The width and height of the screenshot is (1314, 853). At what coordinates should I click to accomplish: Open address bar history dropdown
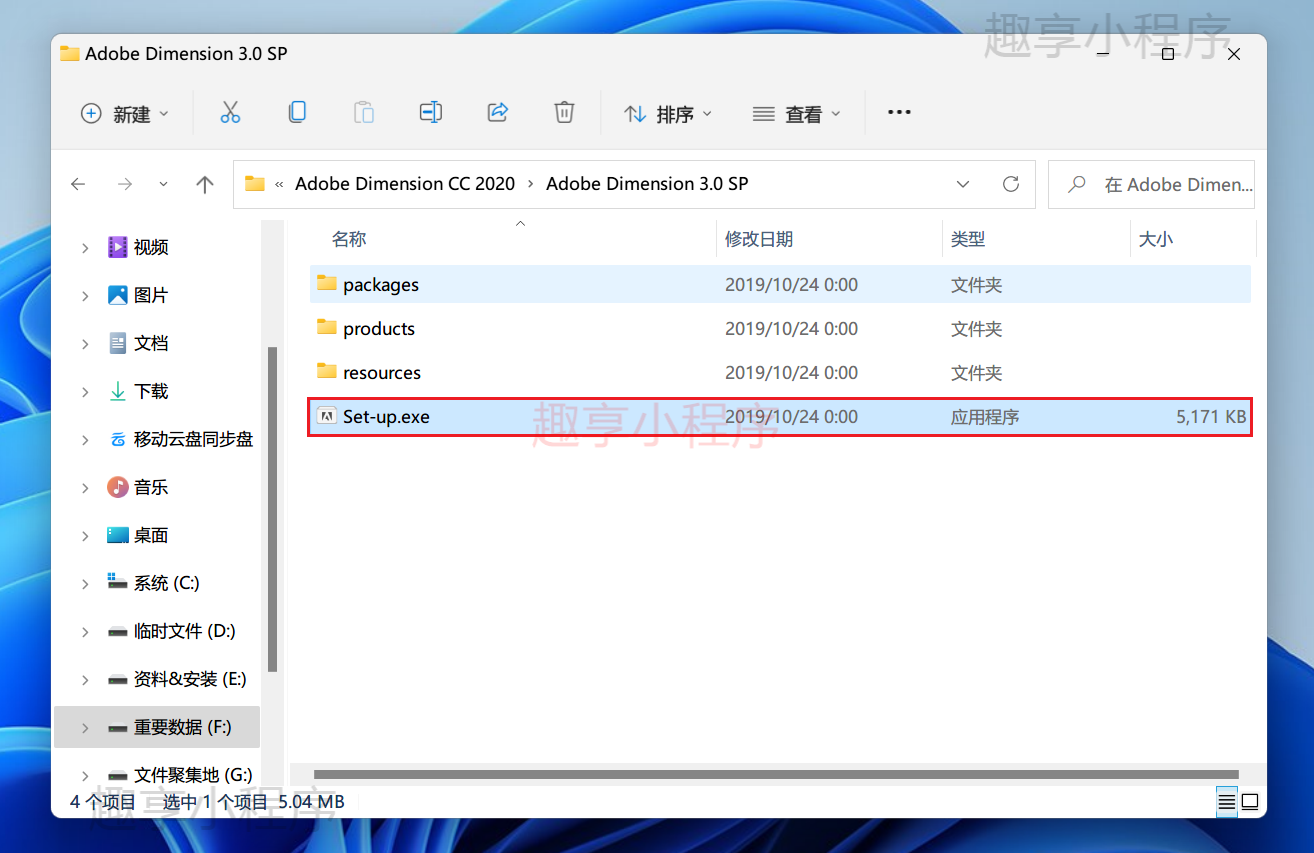pyautogui.click(x=963, y=184)
